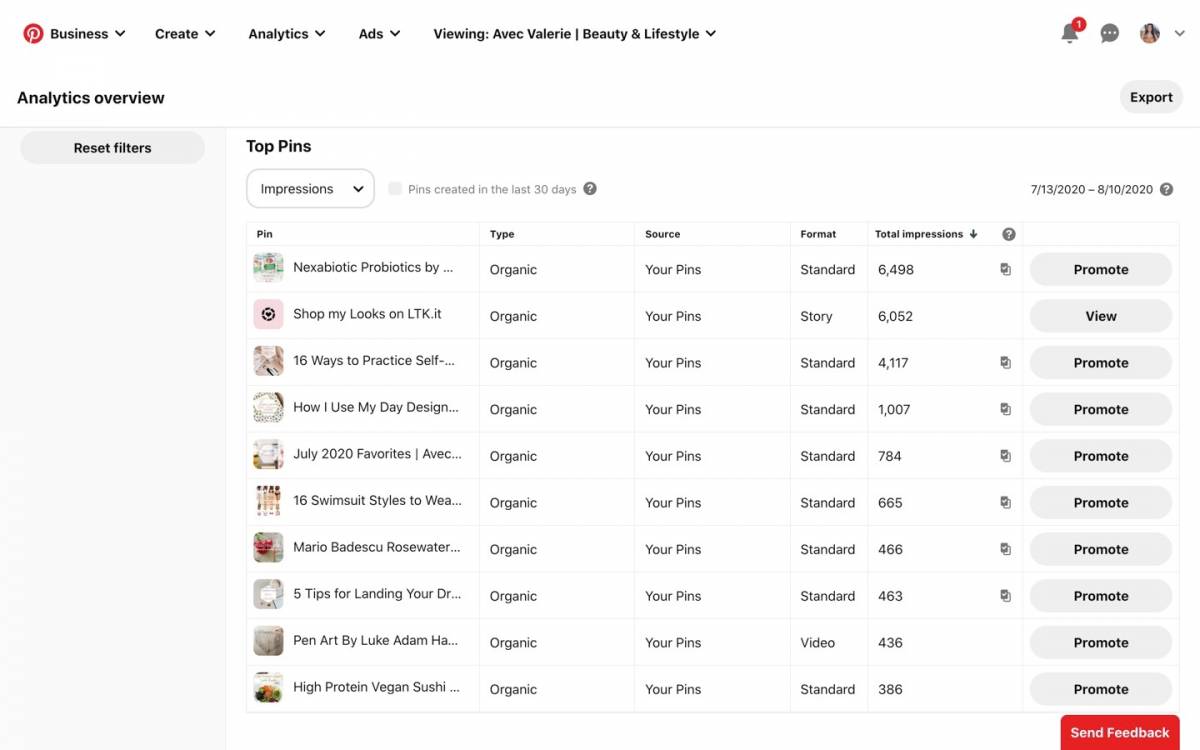Open the notifications bell

pyautogui.click(x=1069, y=34)
